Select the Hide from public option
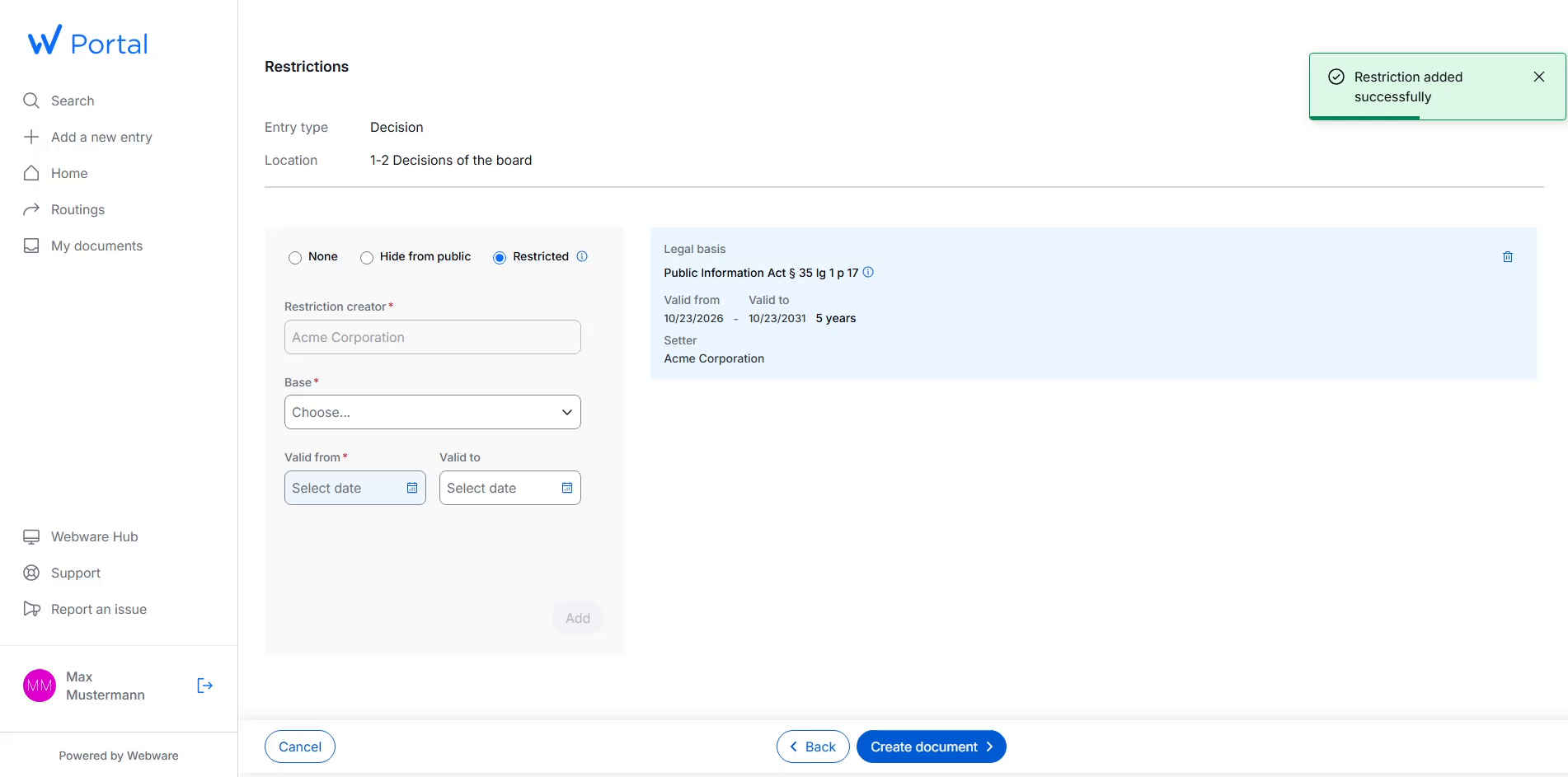Screen dimensions: 1568x777 pyautogui.click(x=367, y=258)
